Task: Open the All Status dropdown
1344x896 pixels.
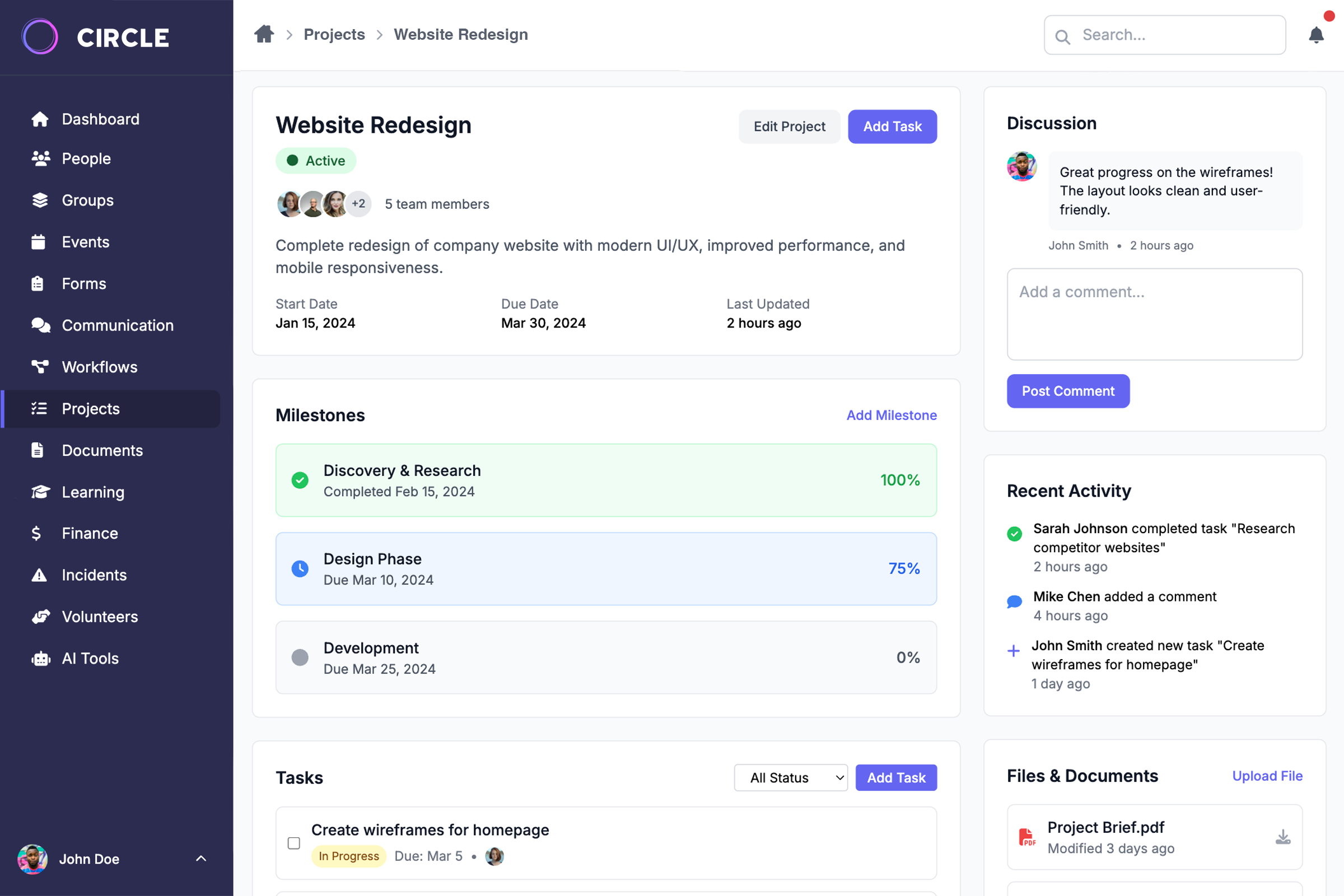Action: point(790,778)
